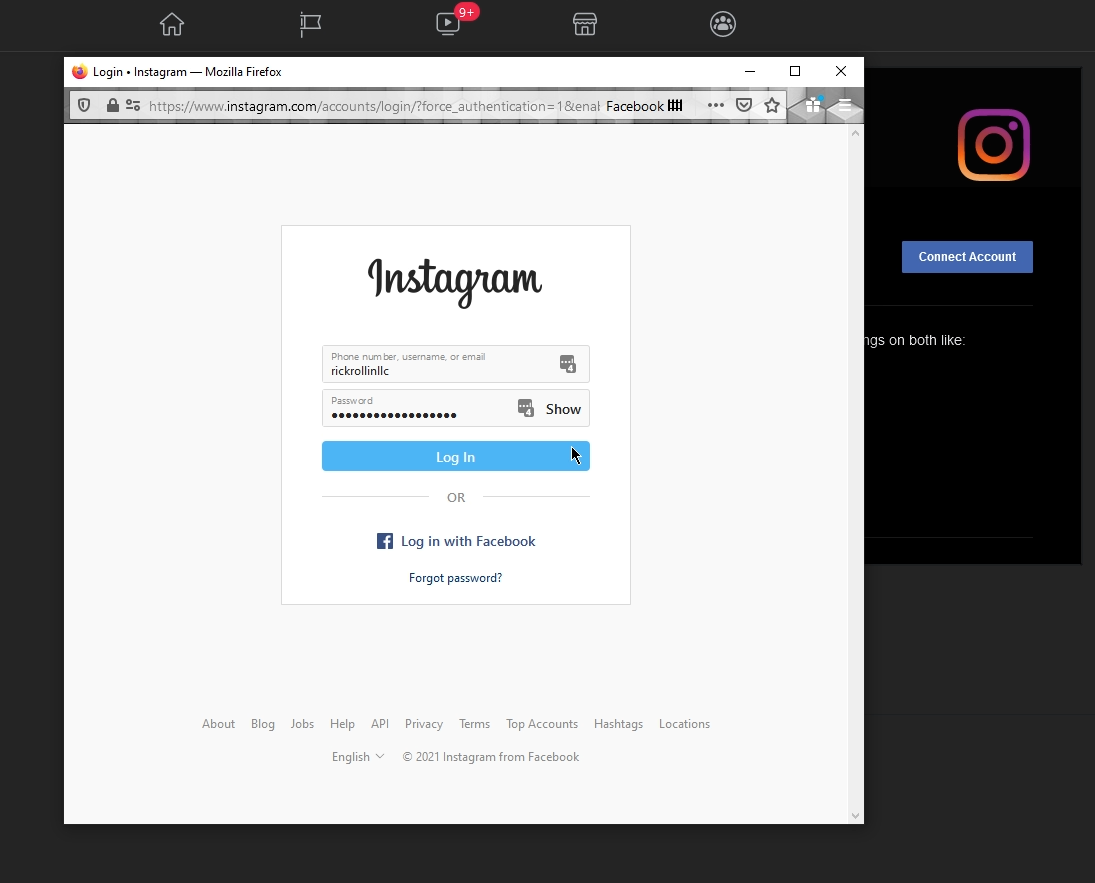This screenshot has height=883, width=1095.
Task: Click the Firefox logo in title bar
Action: click(x=80, y=71)
